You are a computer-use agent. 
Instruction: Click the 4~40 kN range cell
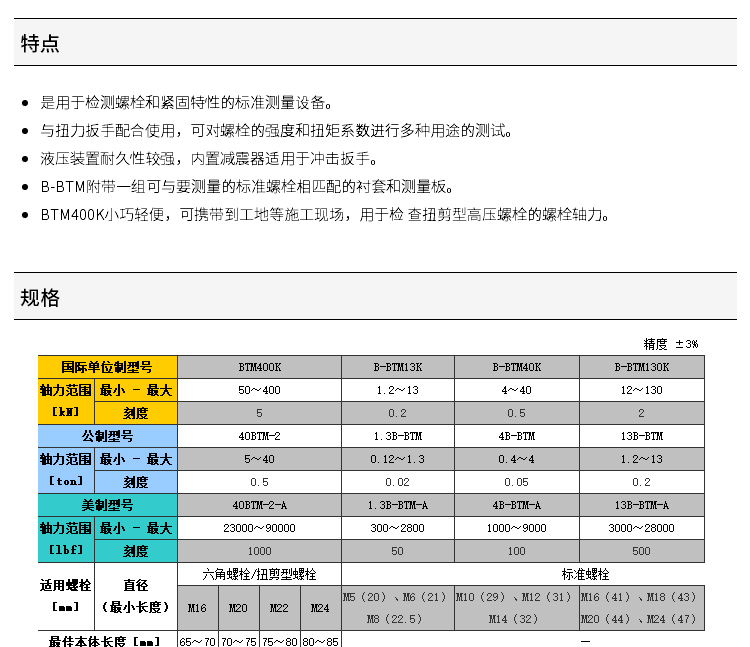coord(517,390)
